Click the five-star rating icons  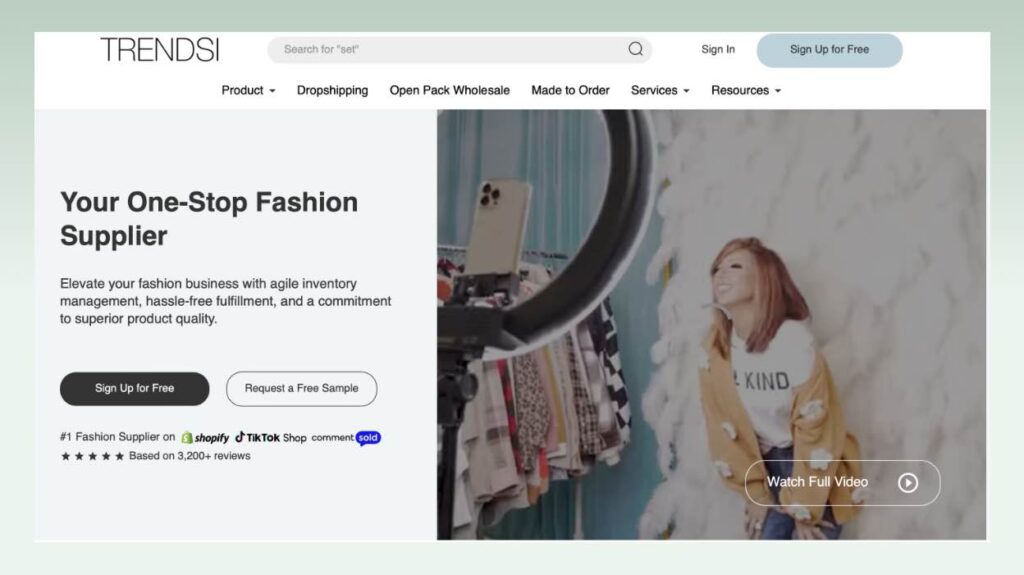pos(92,456)
